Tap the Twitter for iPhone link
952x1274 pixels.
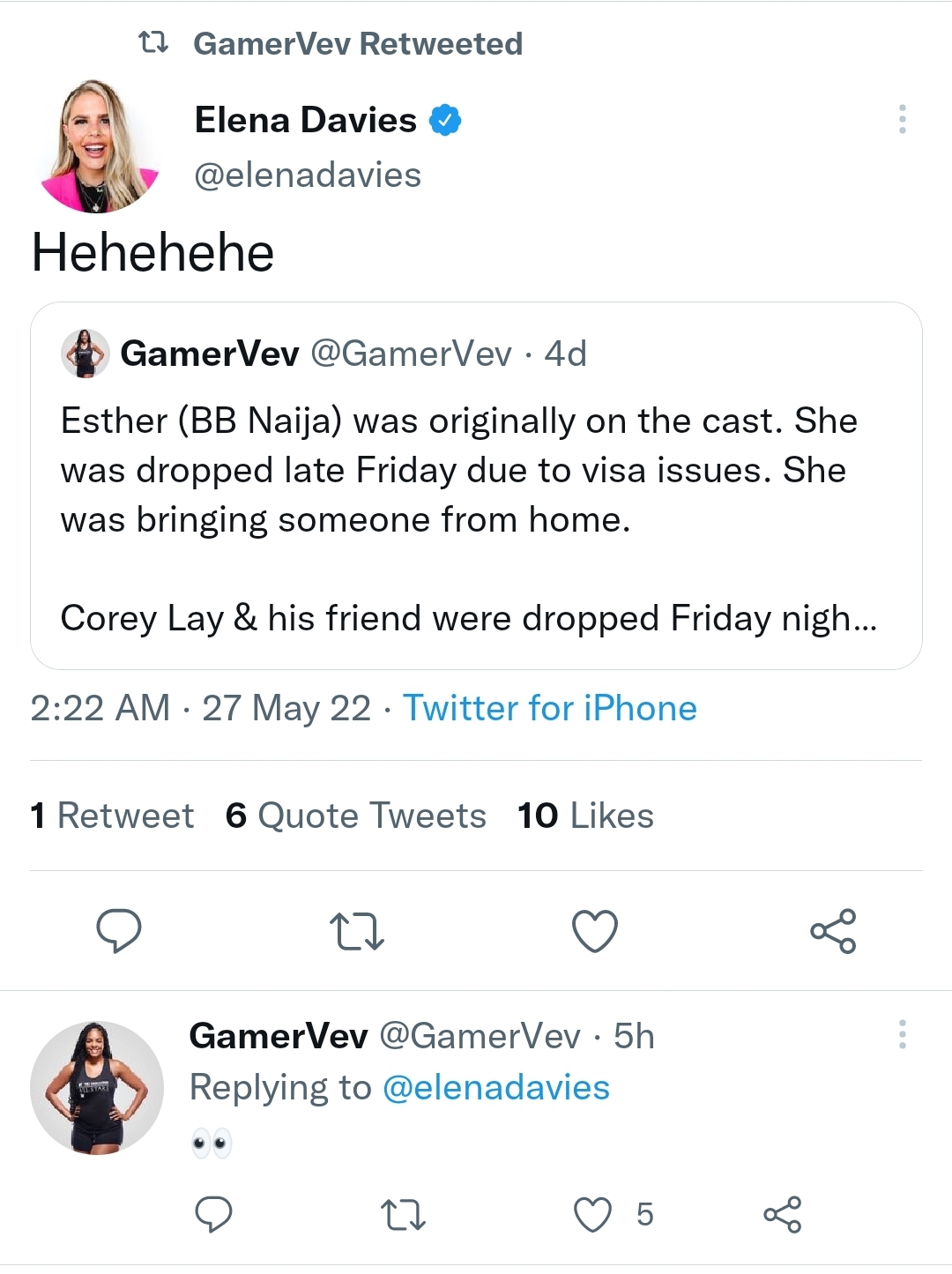point(550,708)
